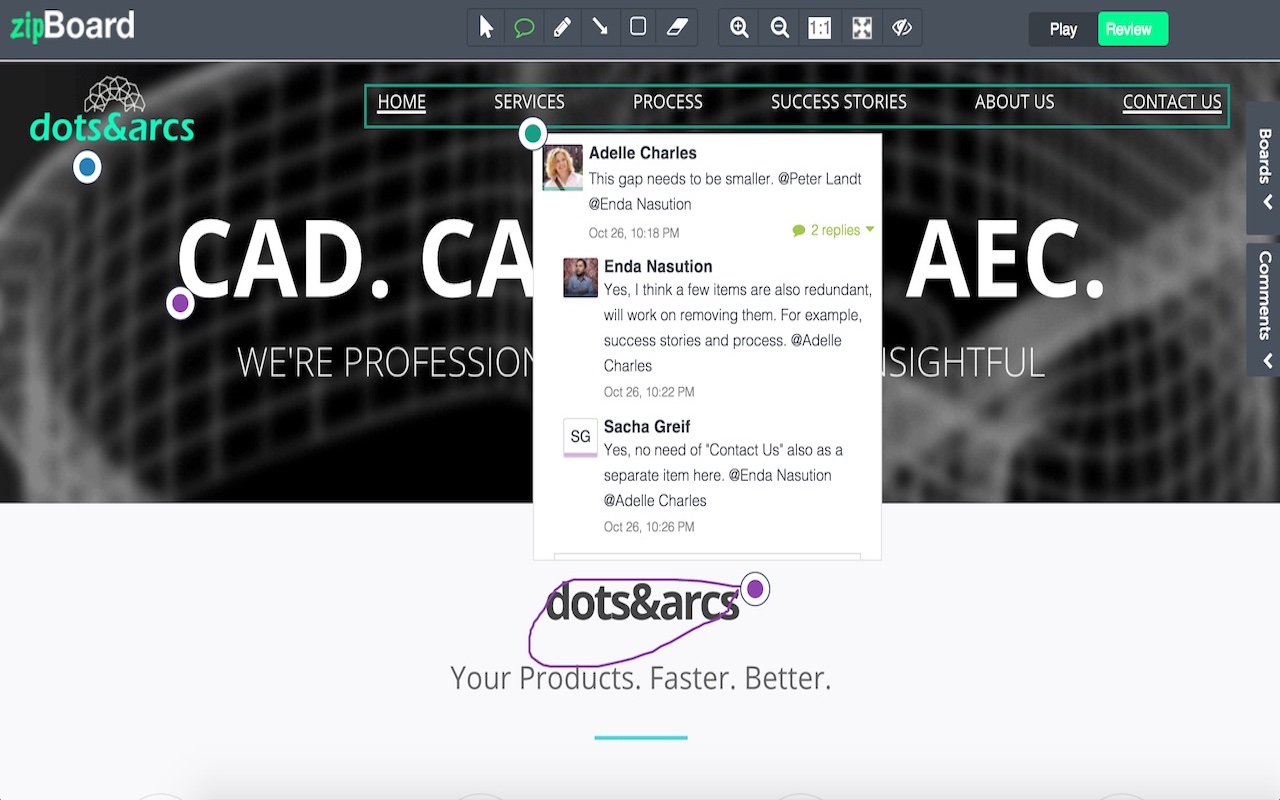Viewport: 1280px width, 800px height.
Task: Zoom in with the magnifier plus icon
Action: [739, 28]
